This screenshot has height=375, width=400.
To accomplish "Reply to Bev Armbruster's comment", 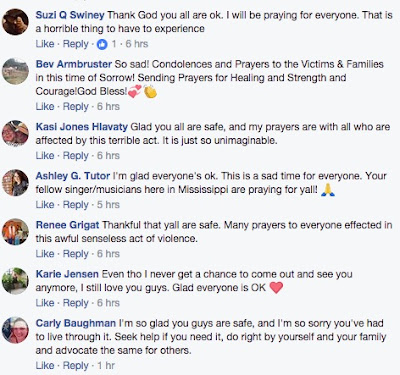I will [x=76, y=107].
